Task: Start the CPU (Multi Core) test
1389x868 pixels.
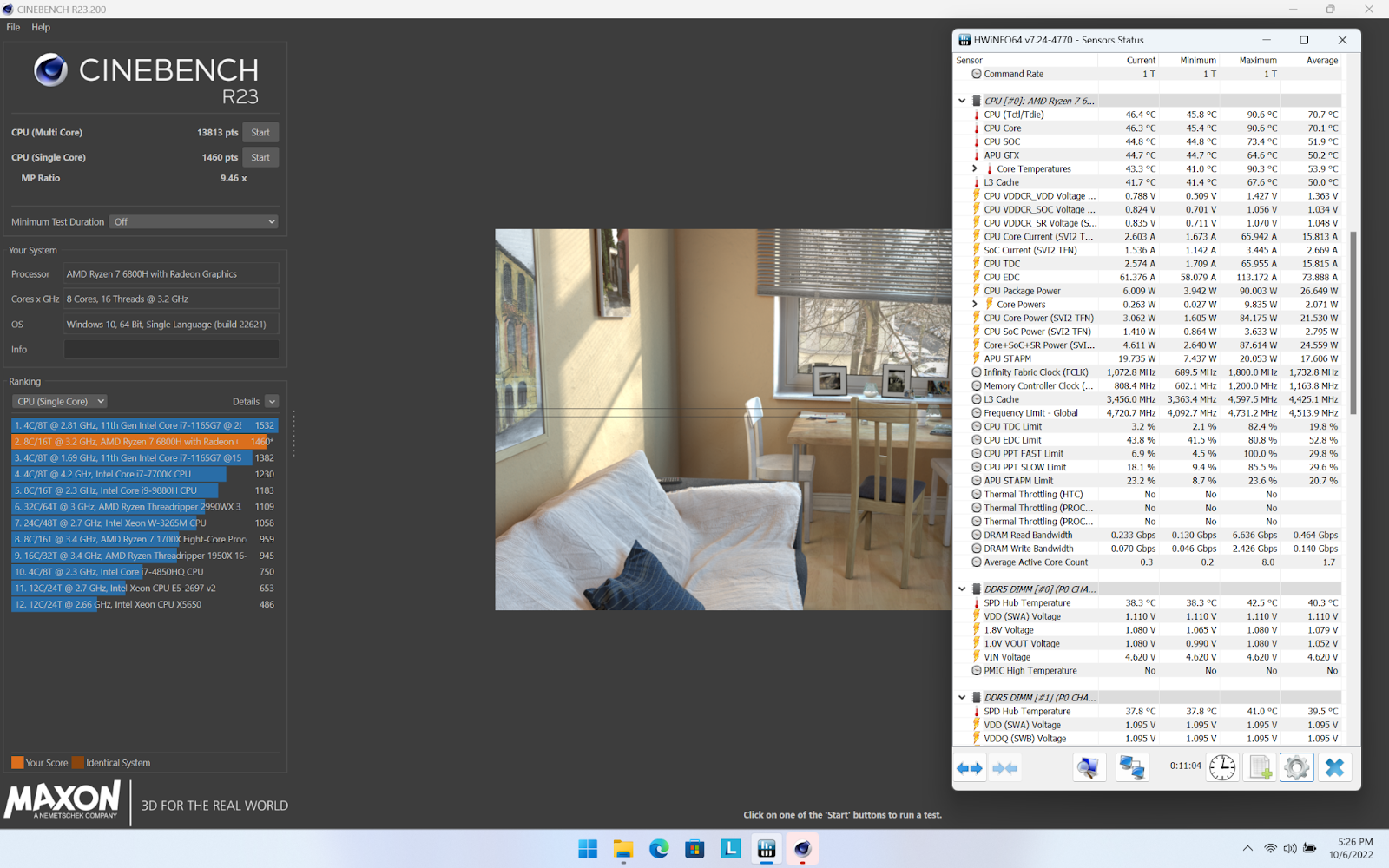Action: click(x=260, y=133)
